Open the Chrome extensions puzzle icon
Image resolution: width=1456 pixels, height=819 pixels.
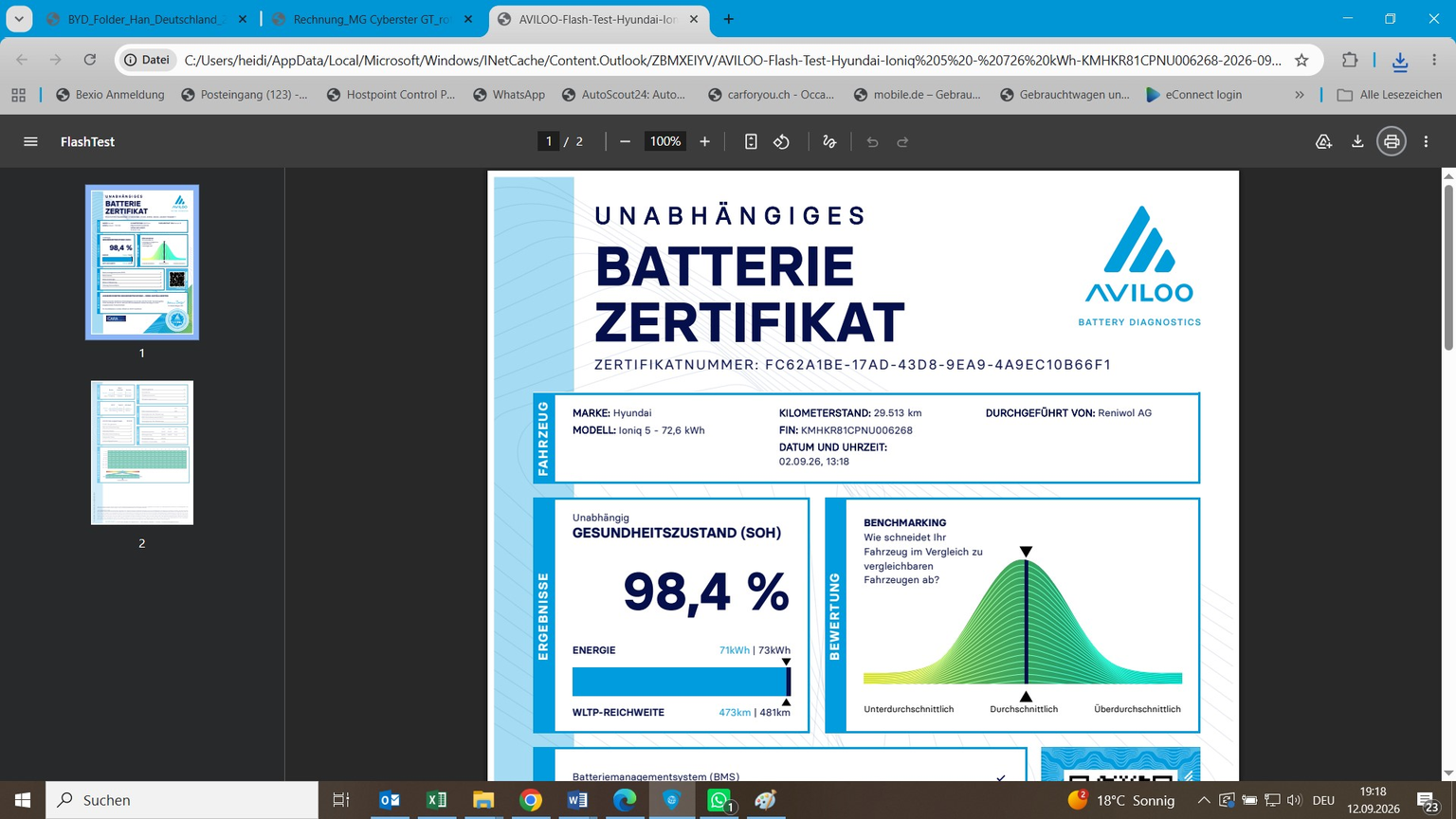1350,60
